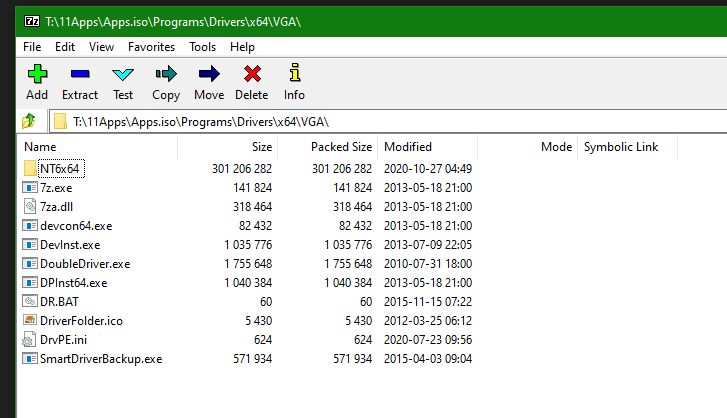Open the Favorites menu
The width and height of the screenshot is (727, 418).
(151, 47)
